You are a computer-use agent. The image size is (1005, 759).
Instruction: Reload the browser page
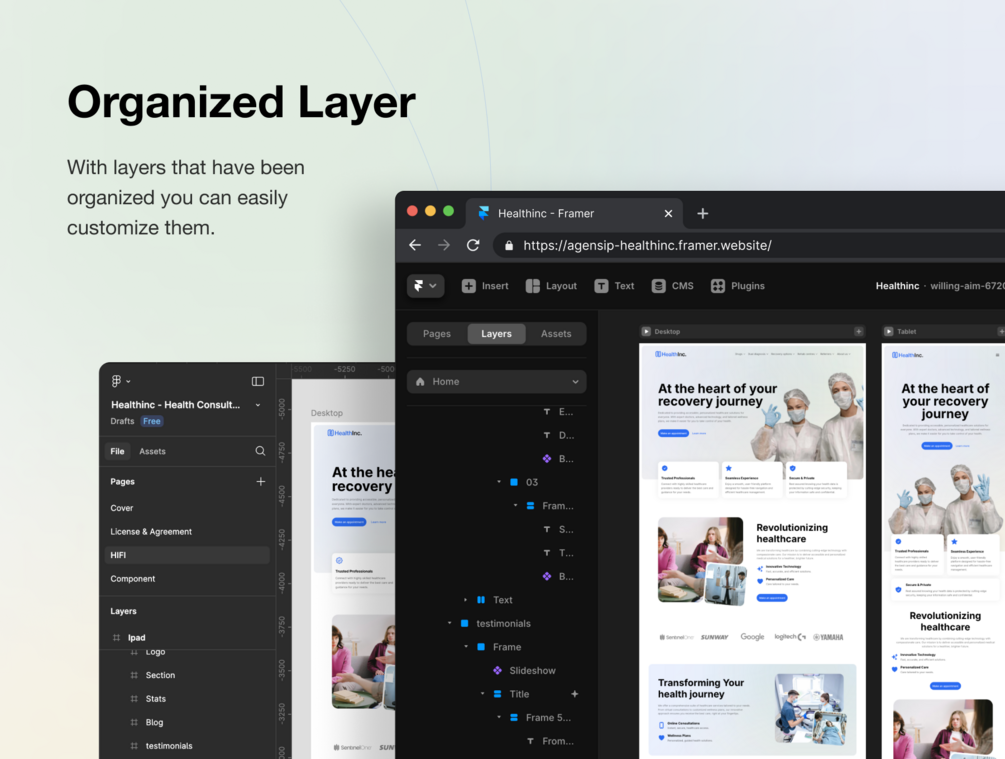tap(473, 245)
